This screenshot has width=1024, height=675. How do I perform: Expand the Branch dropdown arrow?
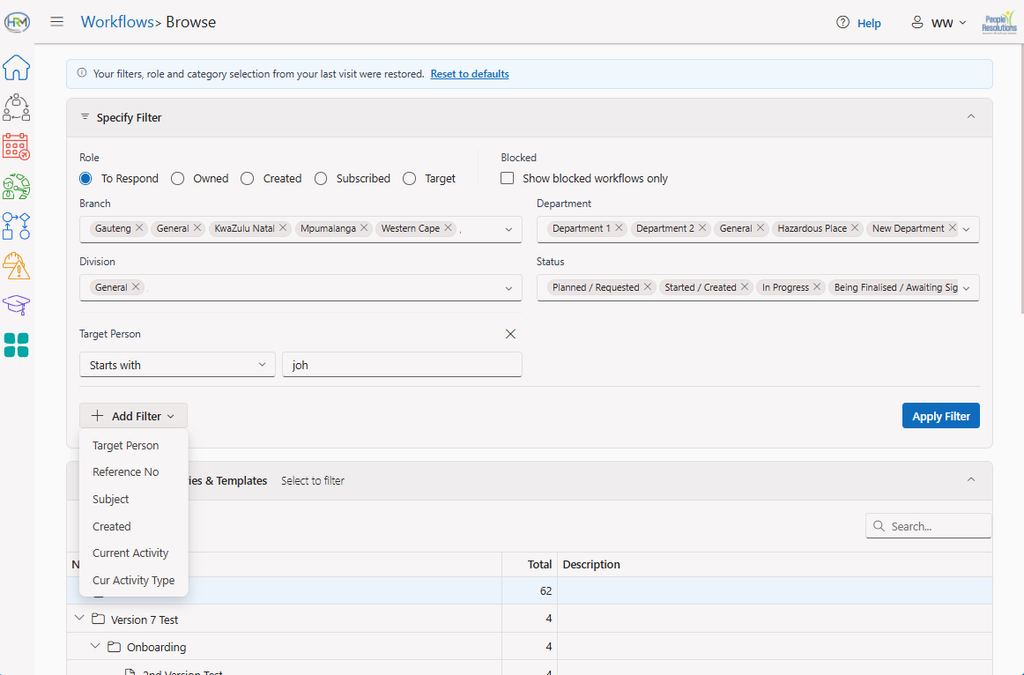509,229
